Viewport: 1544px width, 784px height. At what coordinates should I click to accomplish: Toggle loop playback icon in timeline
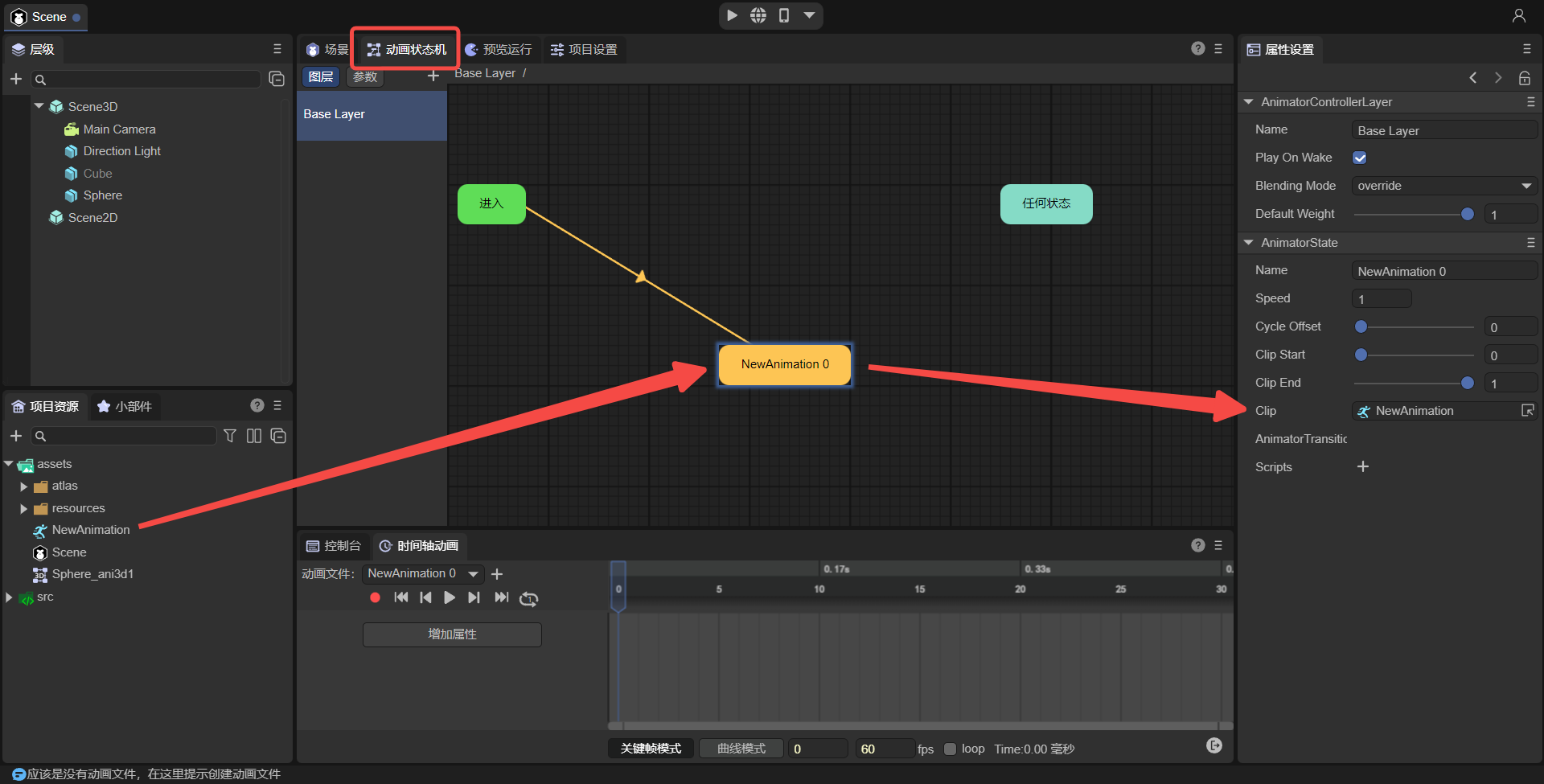click(528, 598)
